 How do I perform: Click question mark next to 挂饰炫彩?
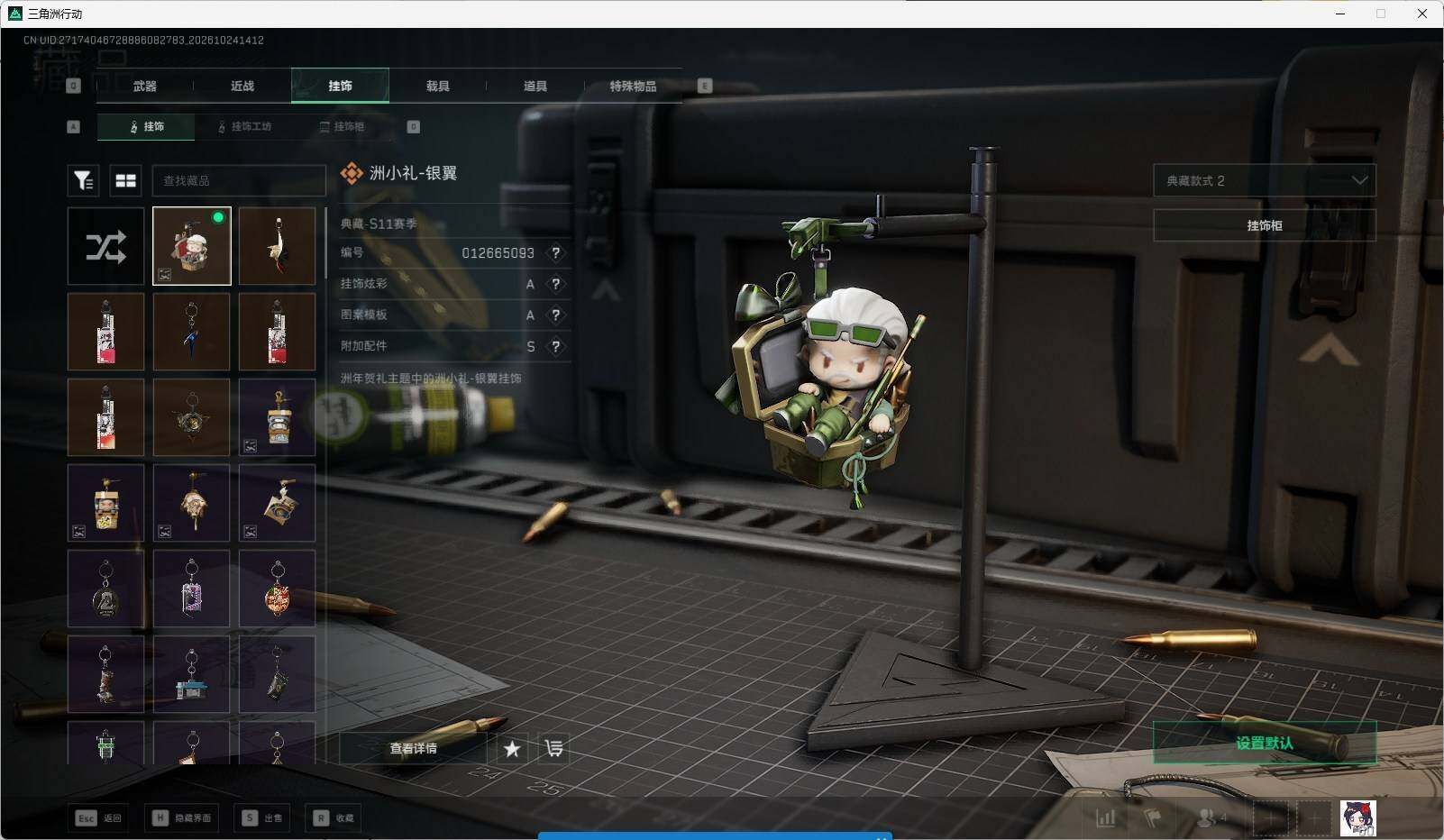point(556,284)
